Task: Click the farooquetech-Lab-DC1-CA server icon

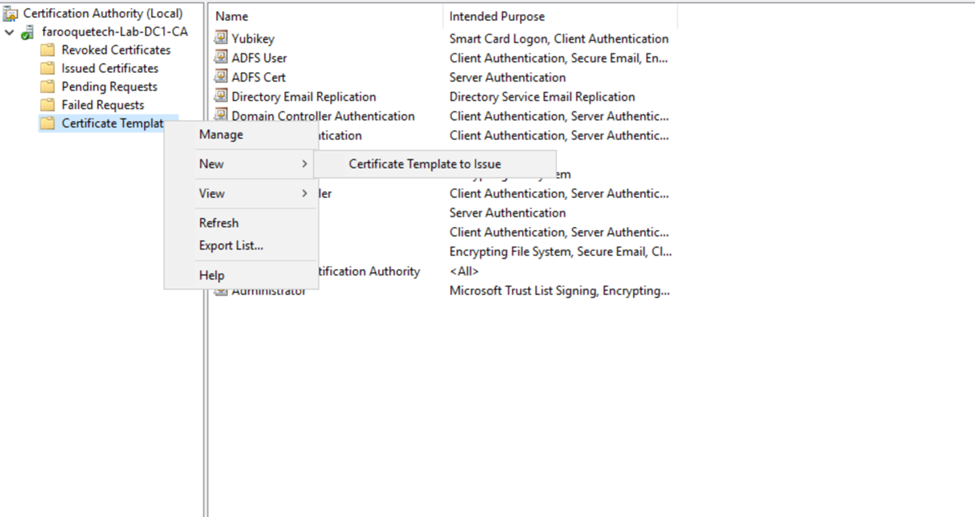Action: click(27, 32)
